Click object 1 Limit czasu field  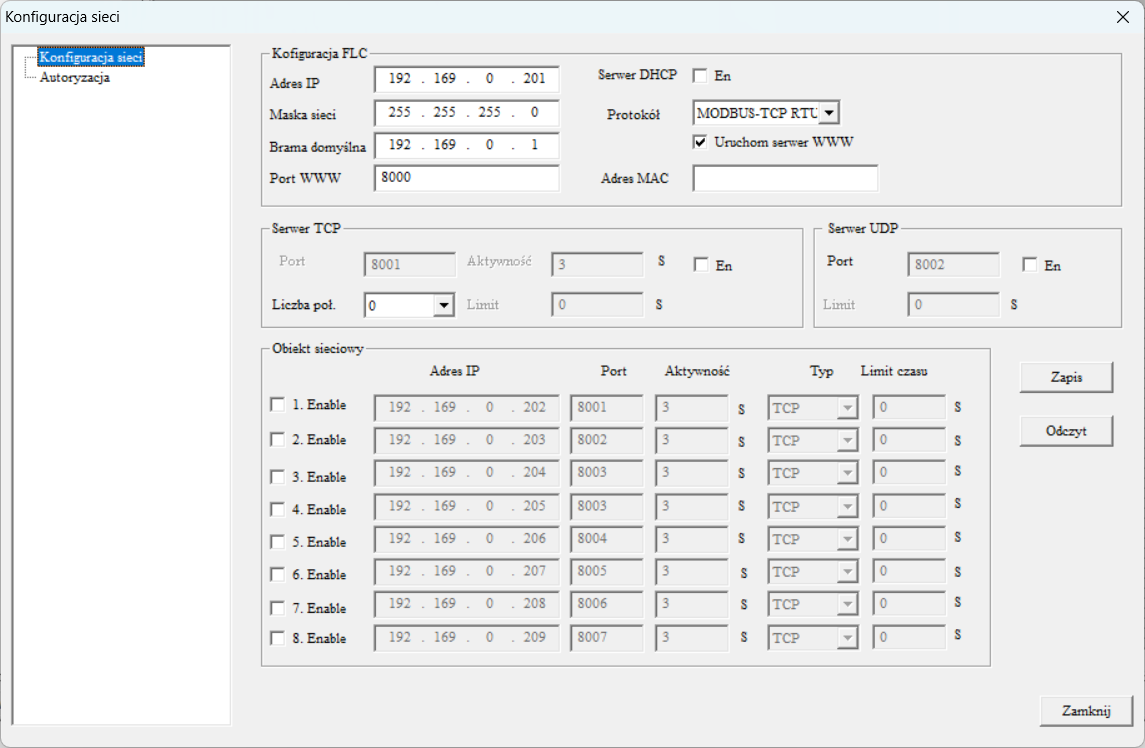[909, 408]
